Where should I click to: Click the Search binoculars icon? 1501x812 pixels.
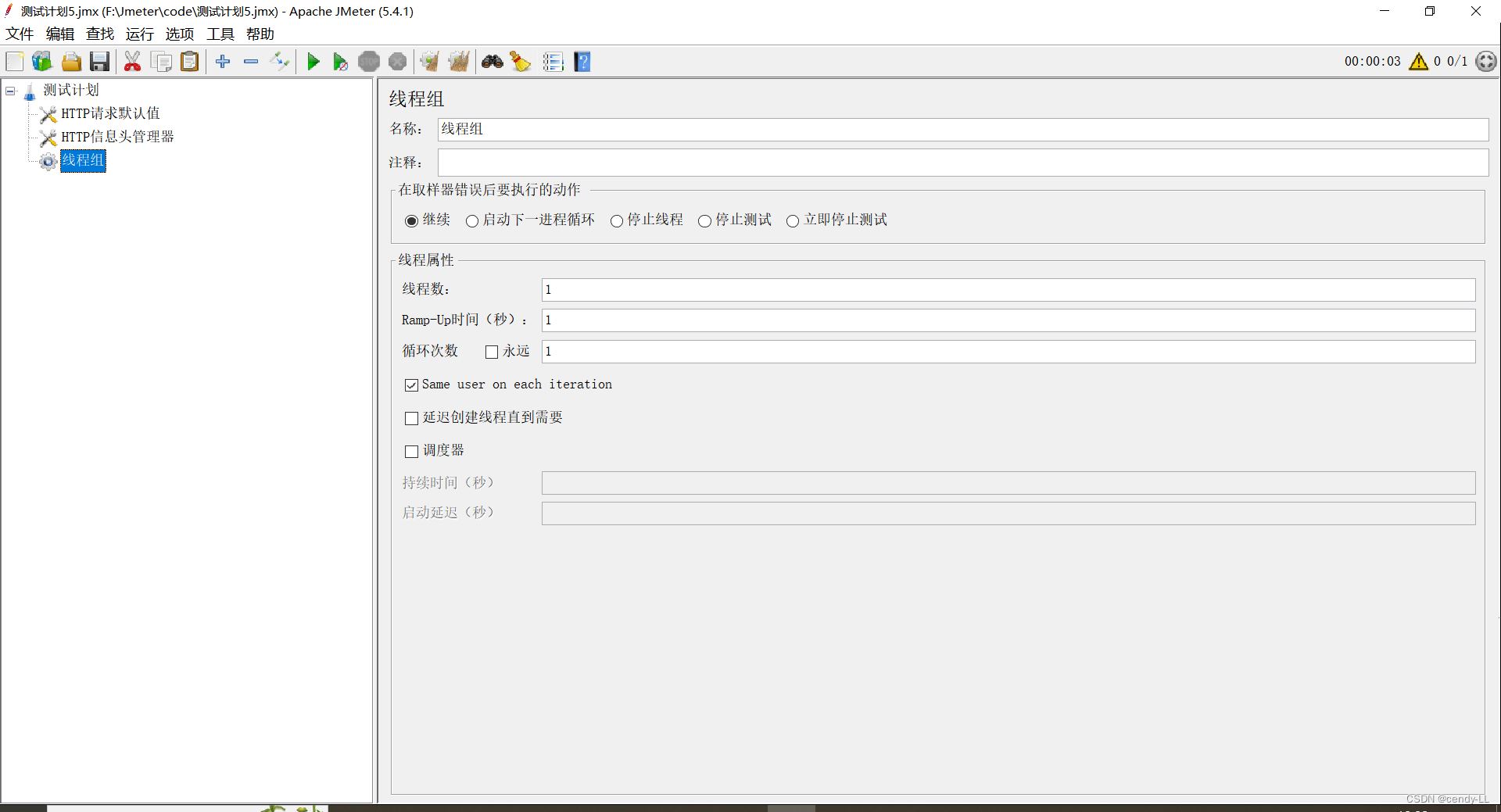click(x=493, y=61)
